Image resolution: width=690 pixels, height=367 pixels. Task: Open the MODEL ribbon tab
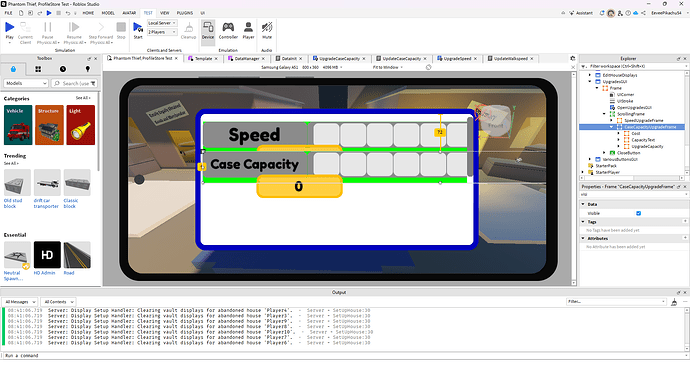pyautogui.click(x=108, y=13)
